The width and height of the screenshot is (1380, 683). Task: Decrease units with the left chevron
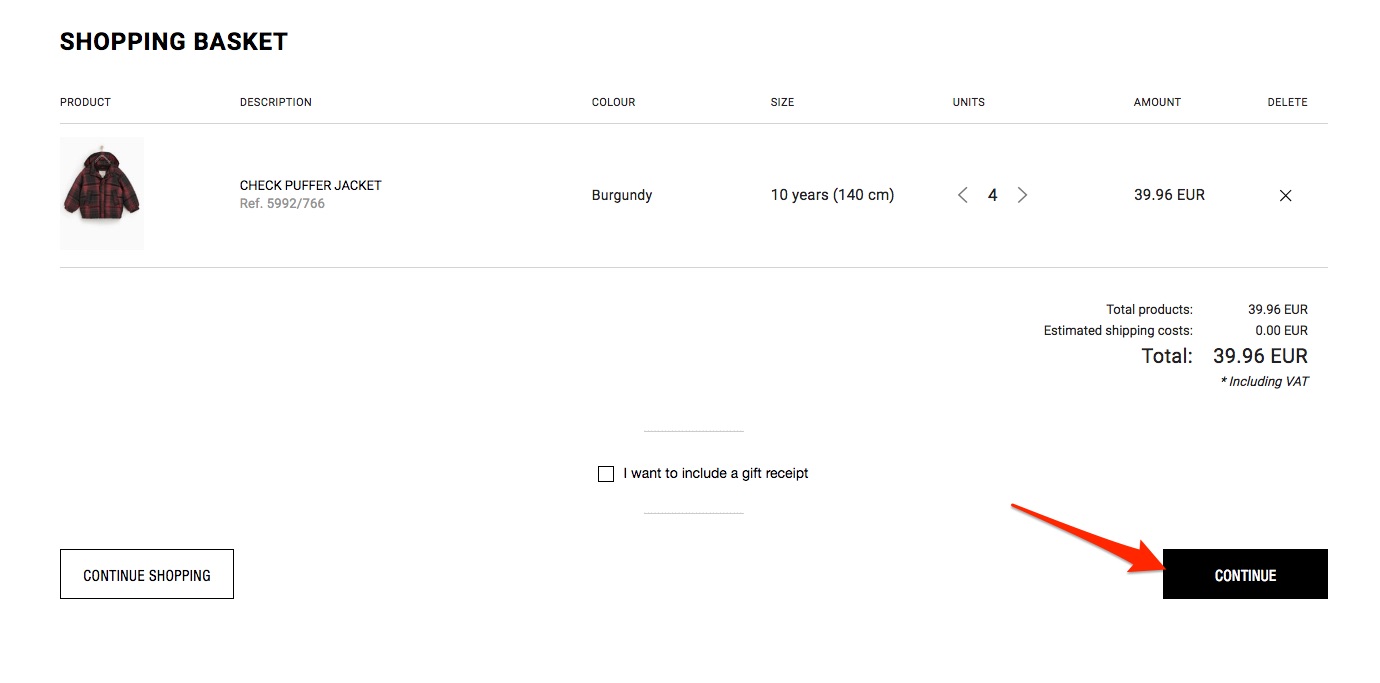point(963,196)
